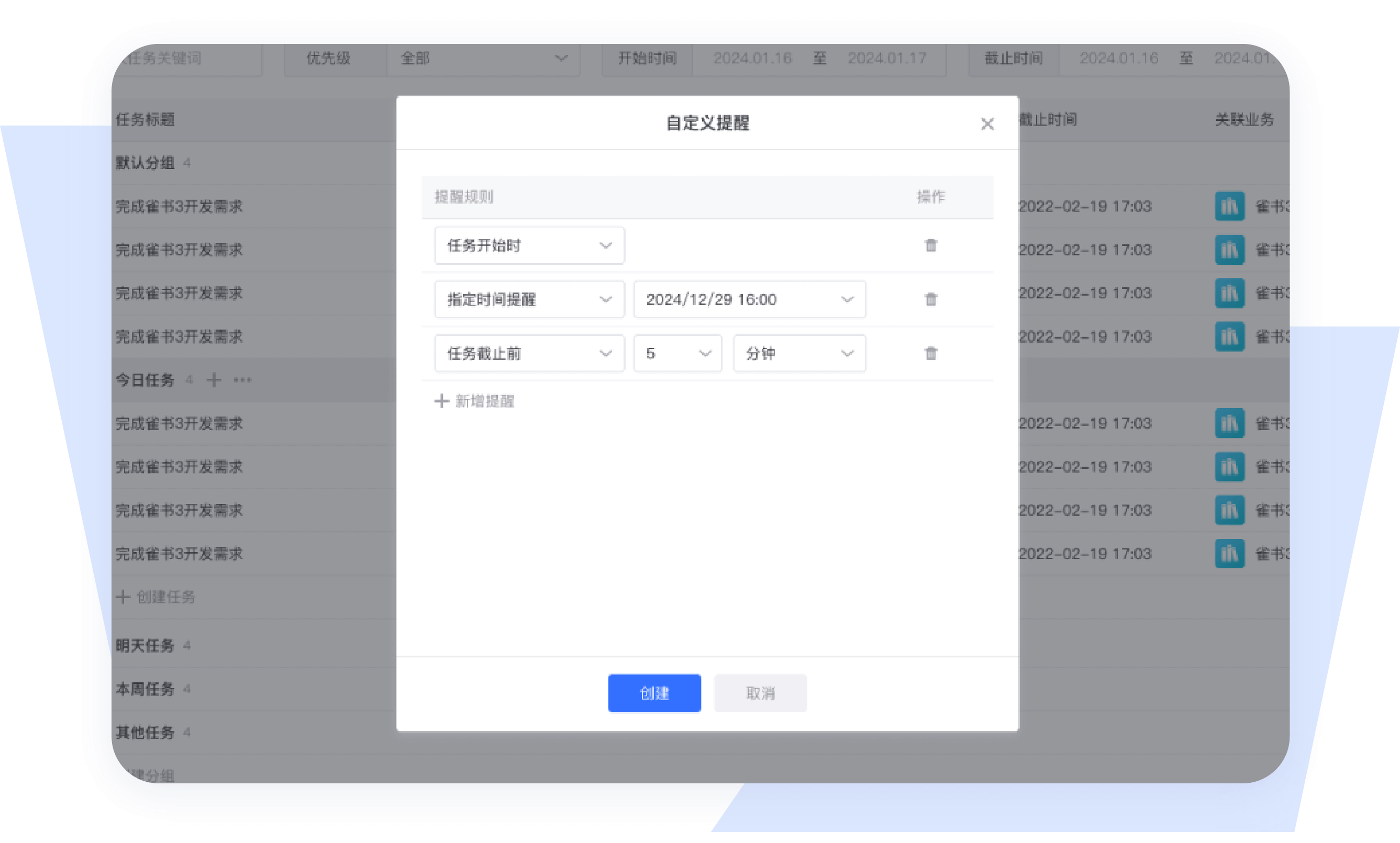The image size is (1400, 843).
Task: Select the 今日任务 group row
Action: pos(254,379)
